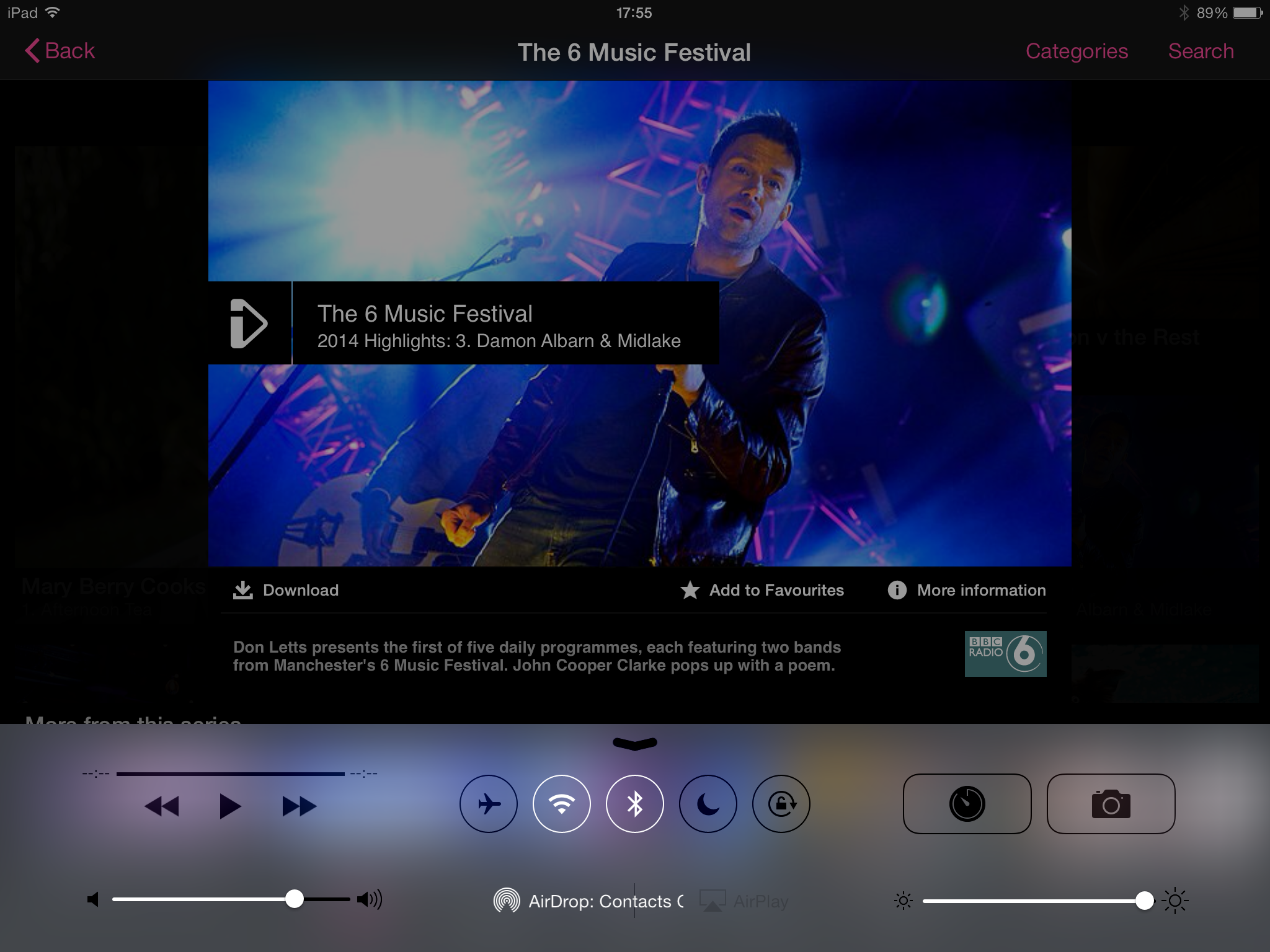Tap the 2014 Highlights episode subtitle
The image size is (1270, 952).
coord(499,341)
